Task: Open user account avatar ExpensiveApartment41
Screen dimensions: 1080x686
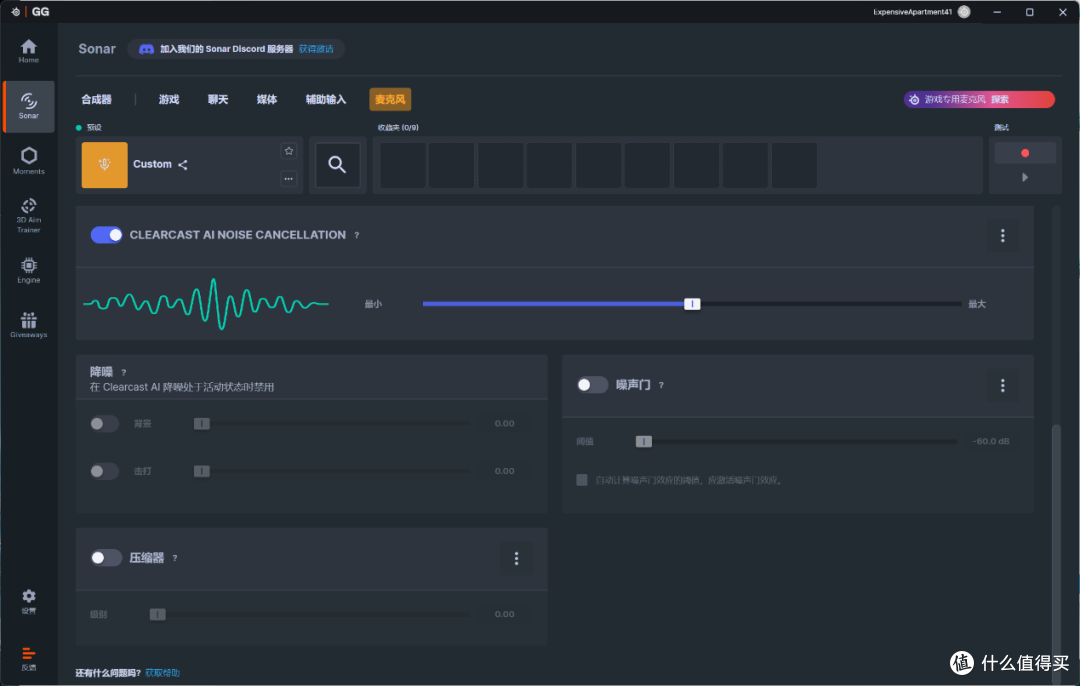Action: [964, 12]
